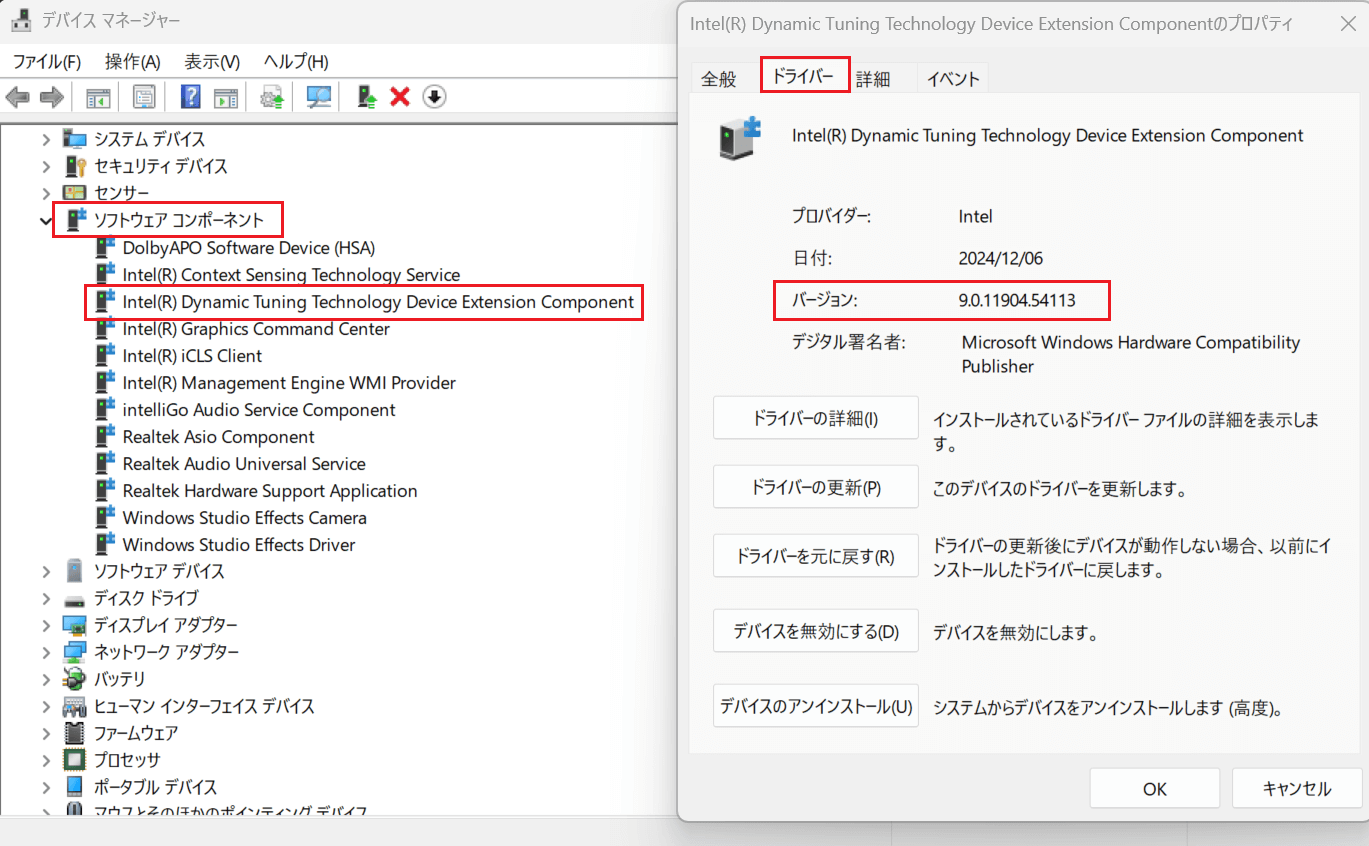Open the イベント tab
1369x846 pixels.
[x=953, y=79]
